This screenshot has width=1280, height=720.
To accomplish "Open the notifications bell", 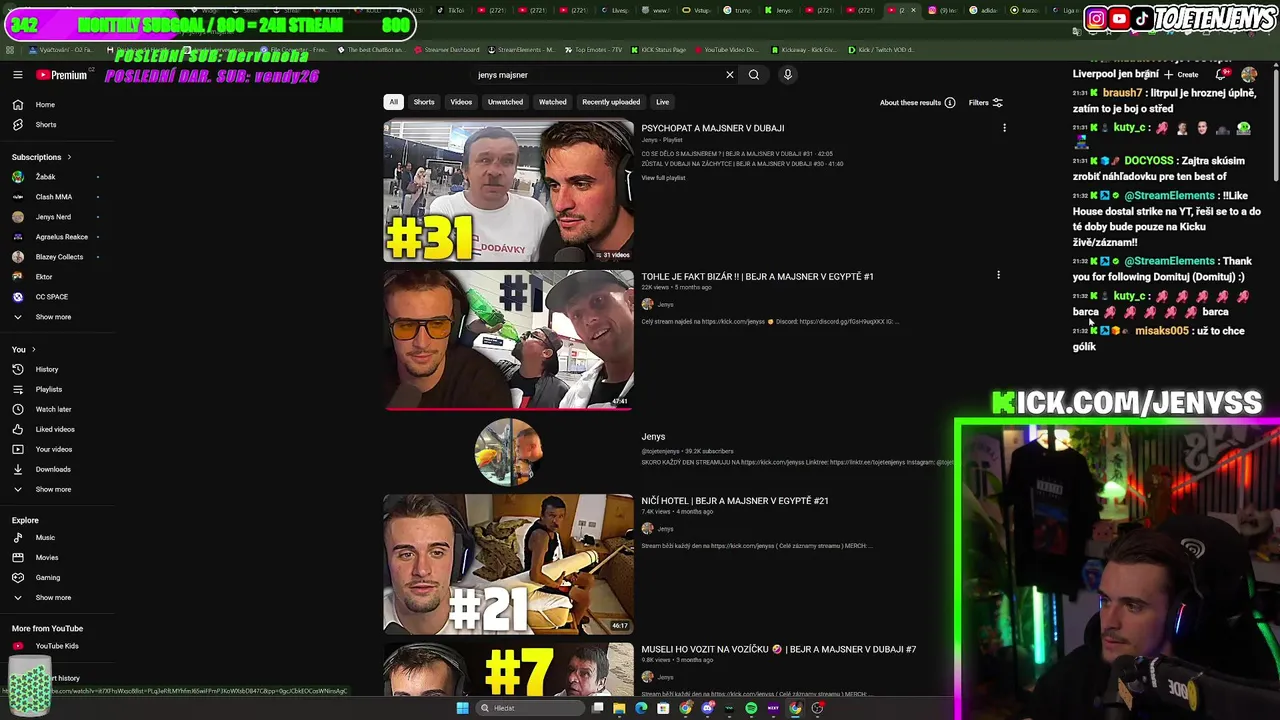I will pyautogui.click(x=1221, y=75).
